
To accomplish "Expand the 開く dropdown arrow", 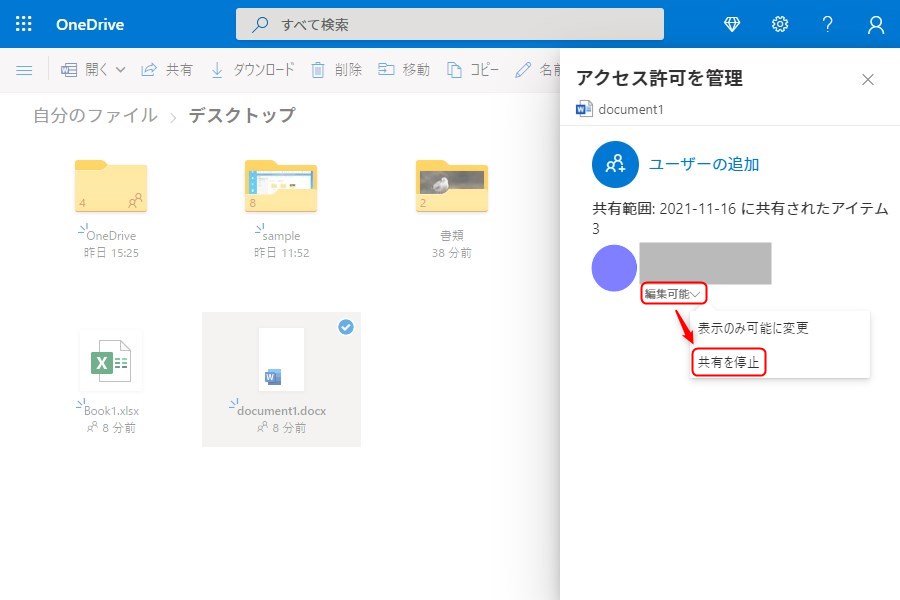I will pyautogui.click(x=121, y=70).
